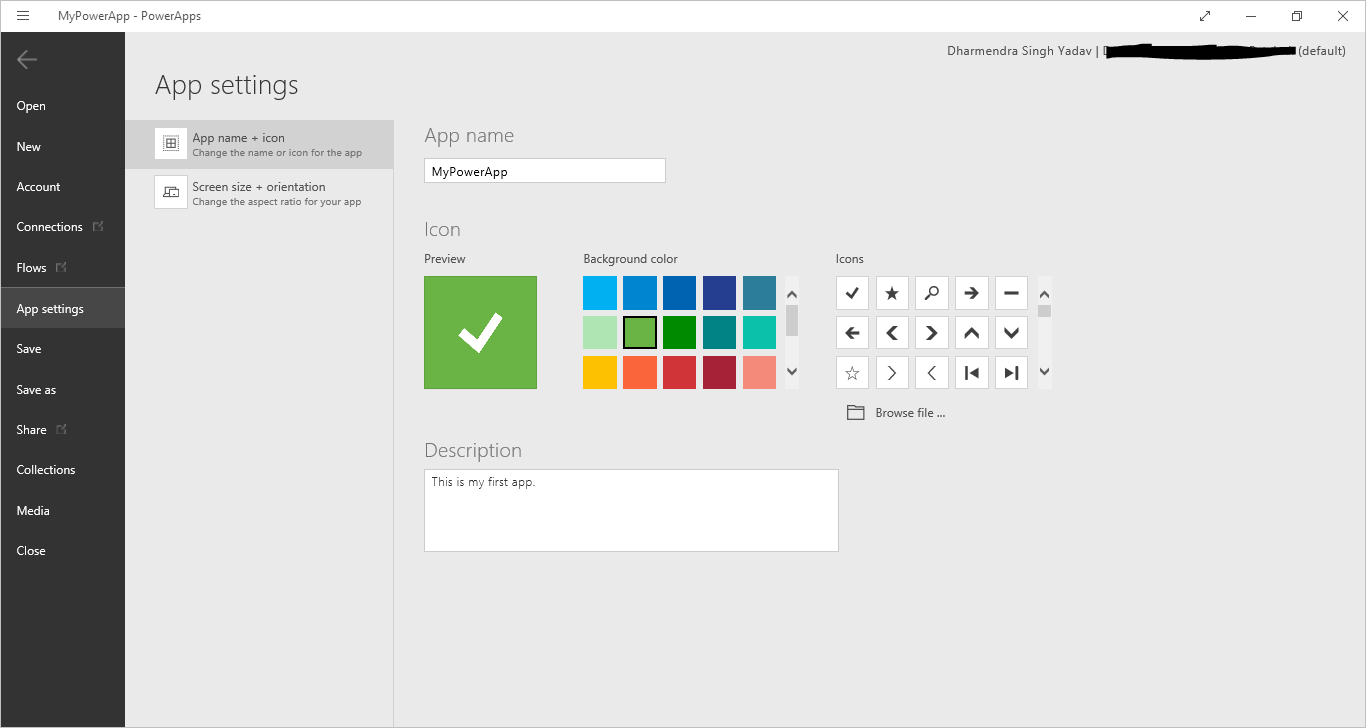
Task: Open the App name + icon settings tab
Action: coord(260,144)
